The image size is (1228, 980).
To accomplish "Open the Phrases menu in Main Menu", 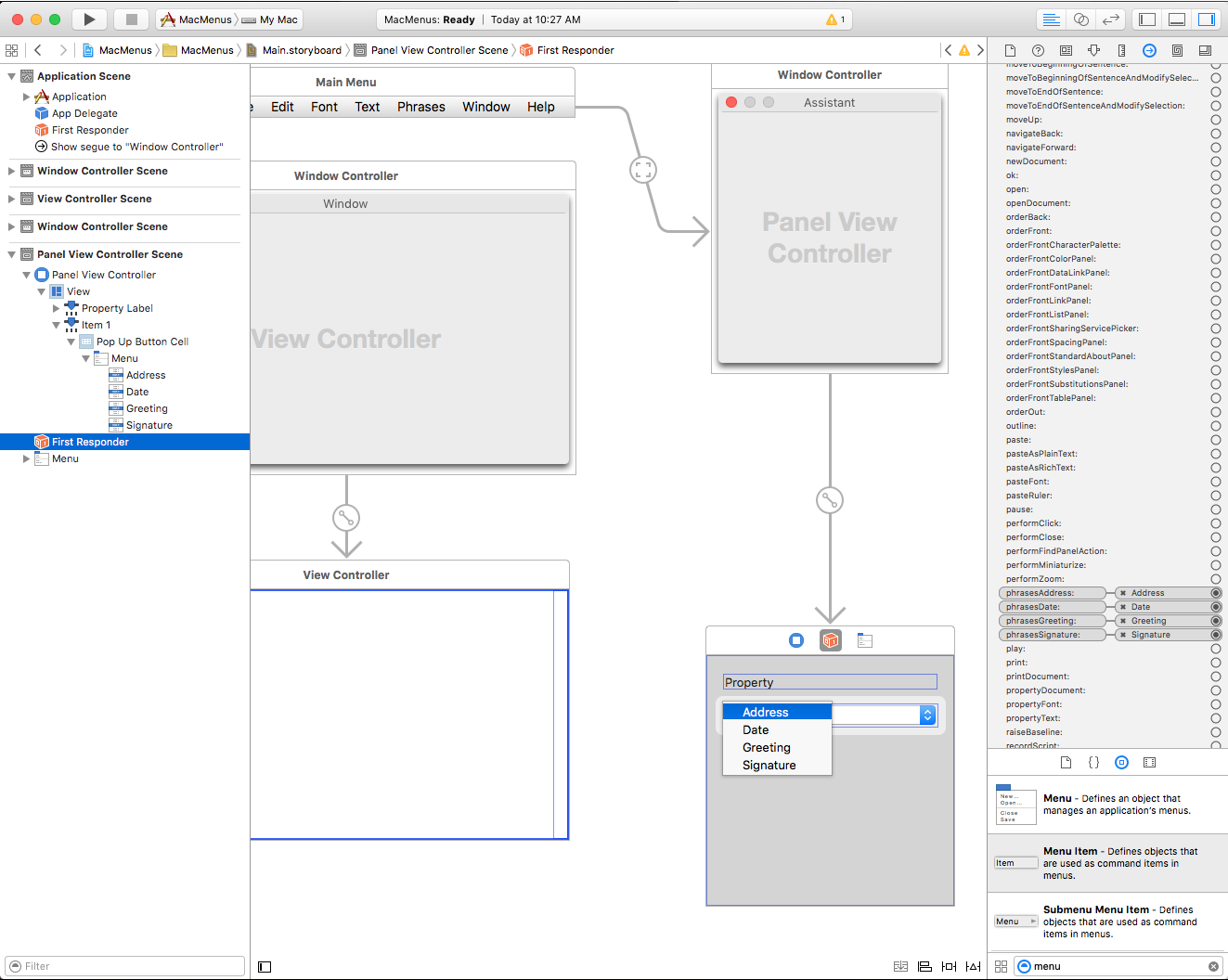I will (x=420, y=107).
